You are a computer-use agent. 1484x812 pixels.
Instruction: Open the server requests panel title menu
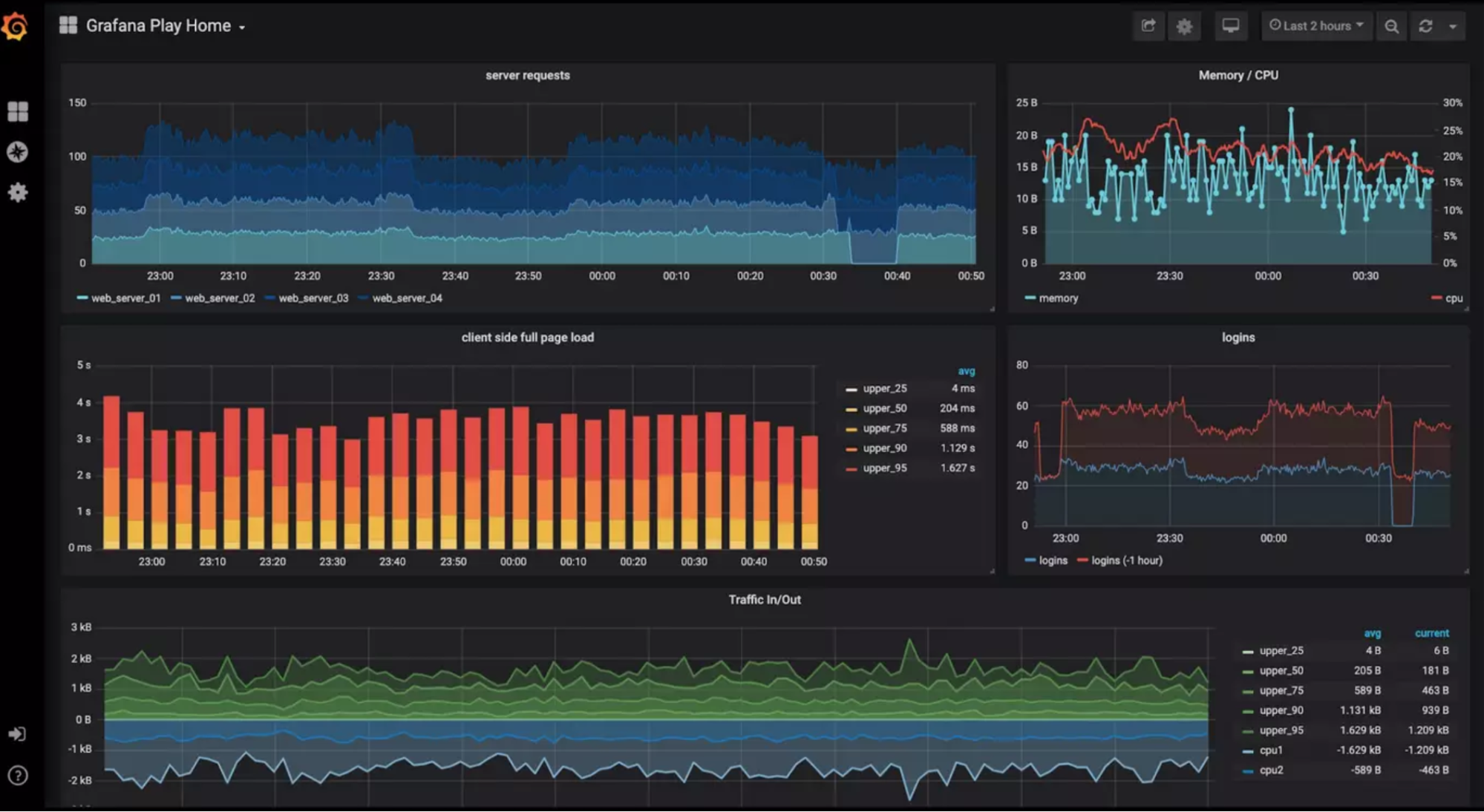tap(527, 75)
